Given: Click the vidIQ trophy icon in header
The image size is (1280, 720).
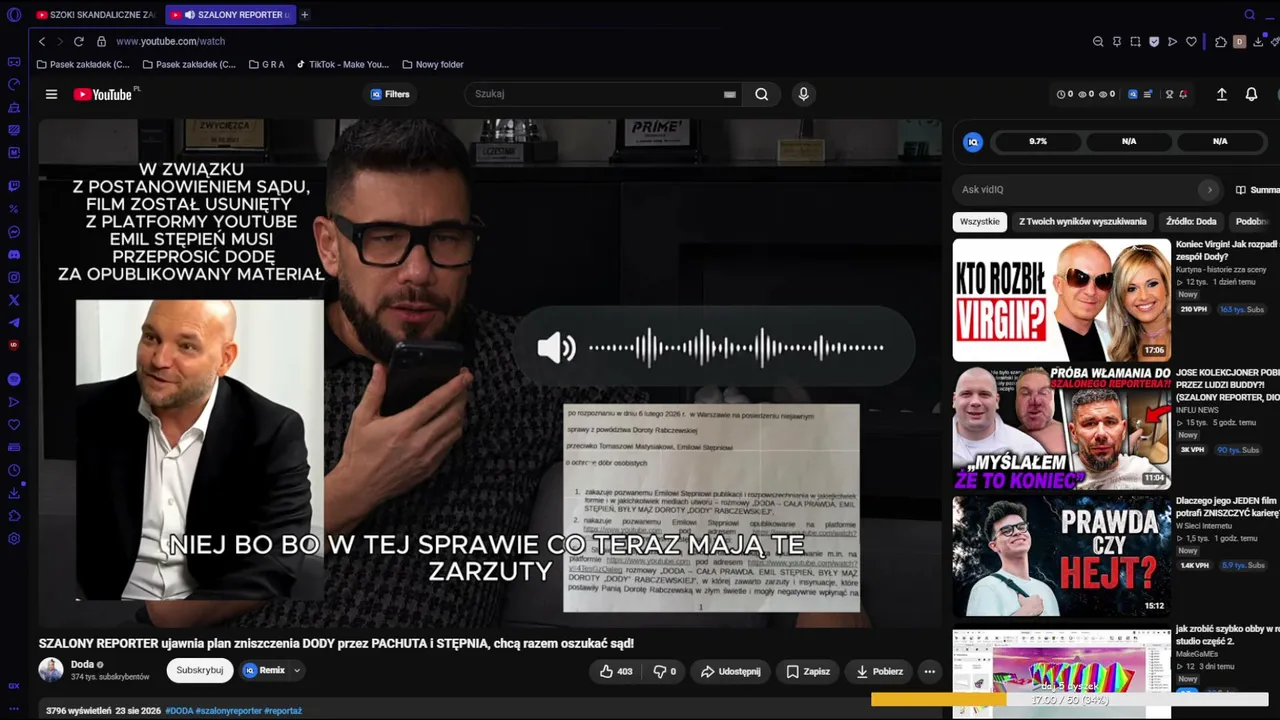Looking at the screenshot, I should 1169,94.
